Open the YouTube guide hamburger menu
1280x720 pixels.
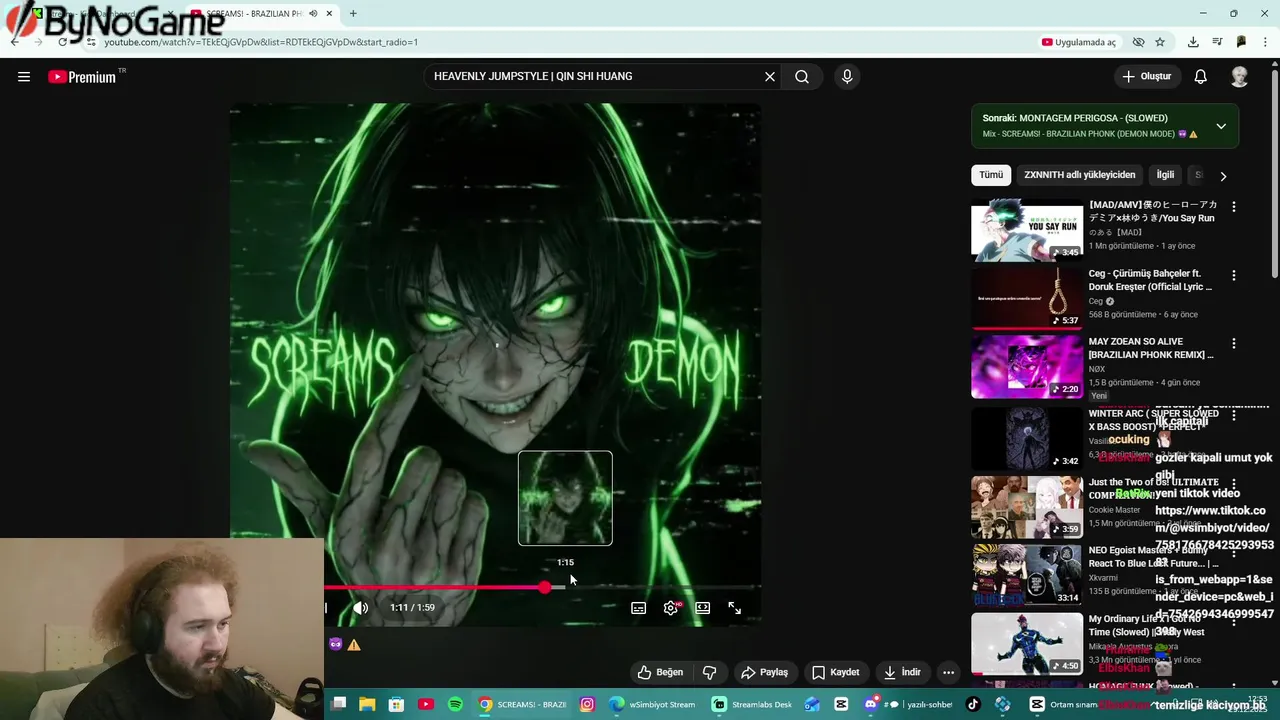(24, 77)
